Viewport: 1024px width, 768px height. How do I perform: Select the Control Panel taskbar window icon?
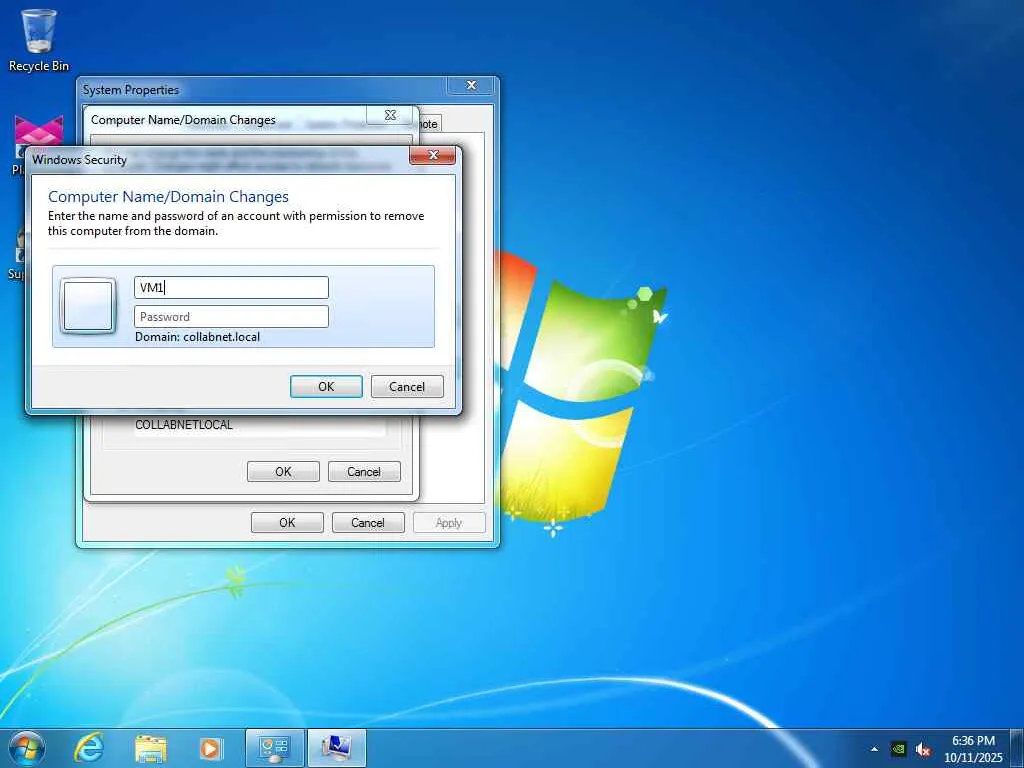[274, 748]
